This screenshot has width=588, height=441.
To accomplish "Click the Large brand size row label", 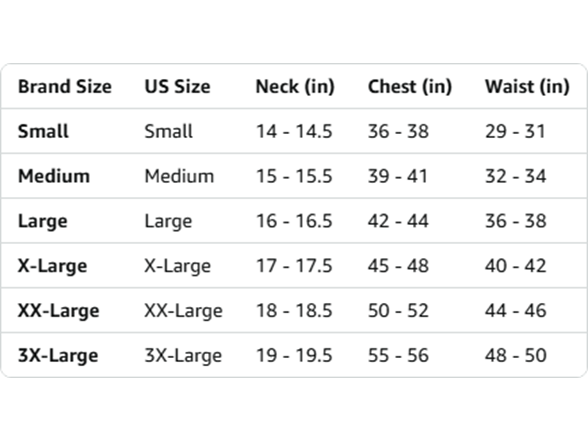I will [x=43, y=221].
